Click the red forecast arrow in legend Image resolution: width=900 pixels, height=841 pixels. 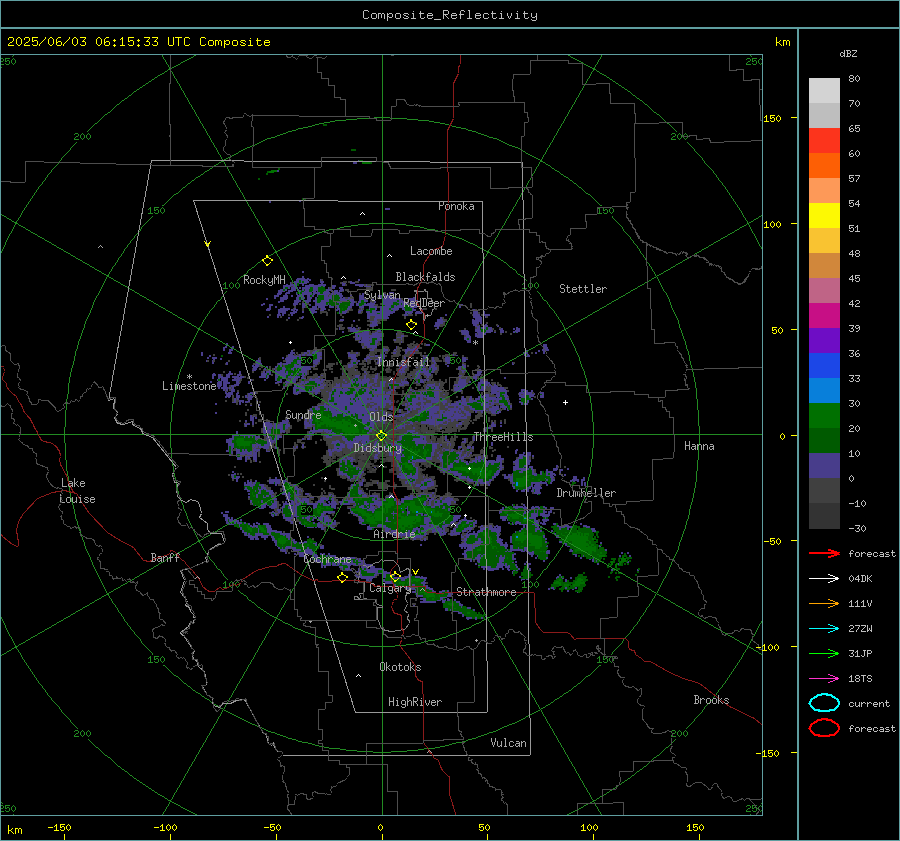pyautogui.click(x=824, y=553)
